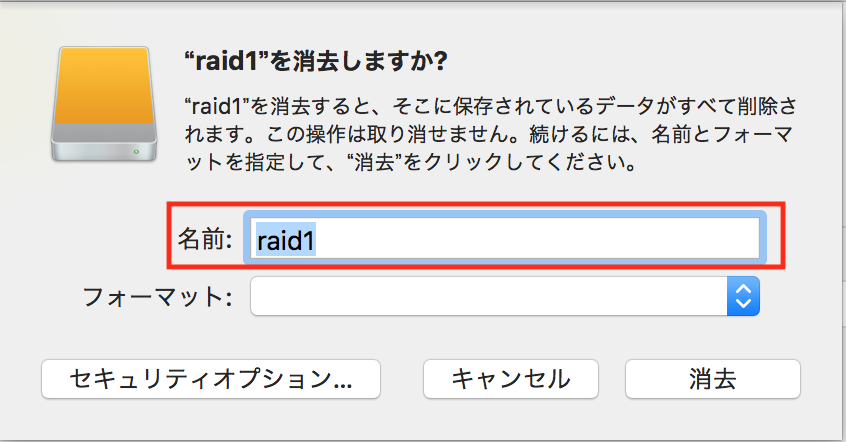Click the downward chevron in the blue format control
The height and width of the screenshot is (442, 846).
(x=743, y=304)
